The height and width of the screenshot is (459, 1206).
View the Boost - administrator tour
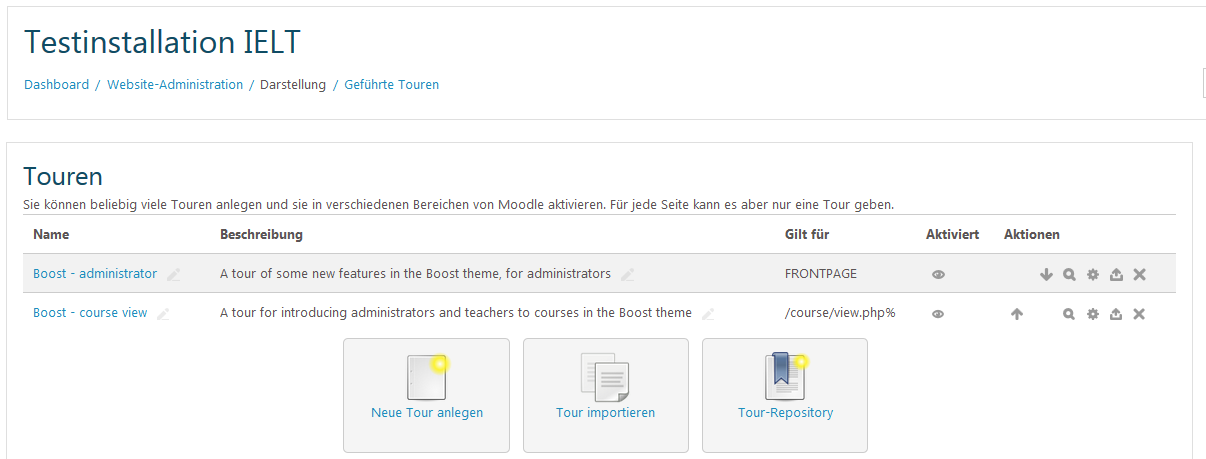tap(1069, 275)
